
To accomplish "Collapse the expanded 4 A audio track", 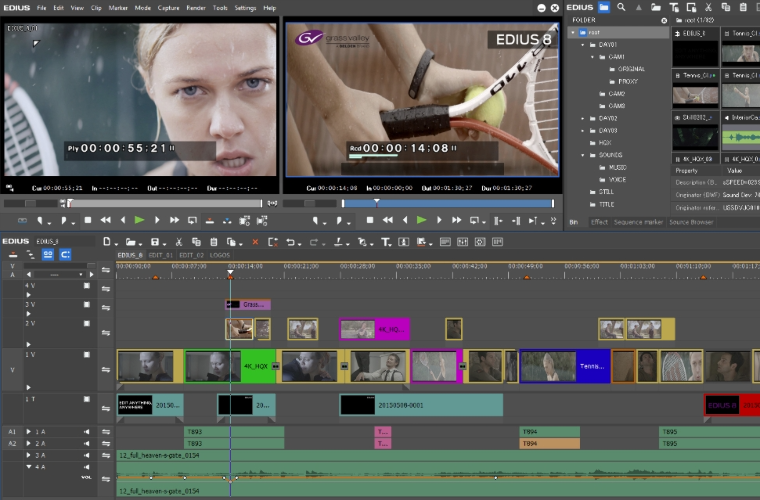I will (29, 466).
